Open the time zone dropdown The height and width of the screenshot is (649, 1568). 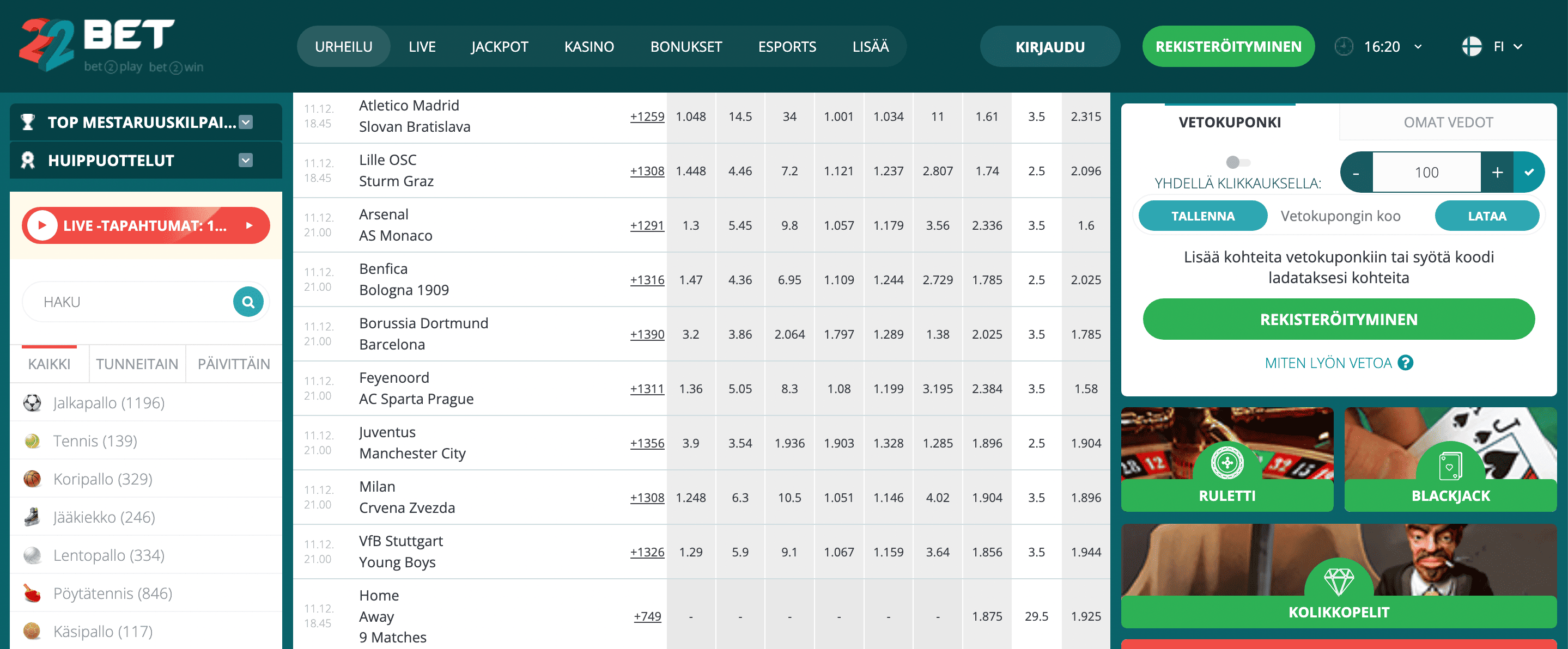[x=1418, y=47]
